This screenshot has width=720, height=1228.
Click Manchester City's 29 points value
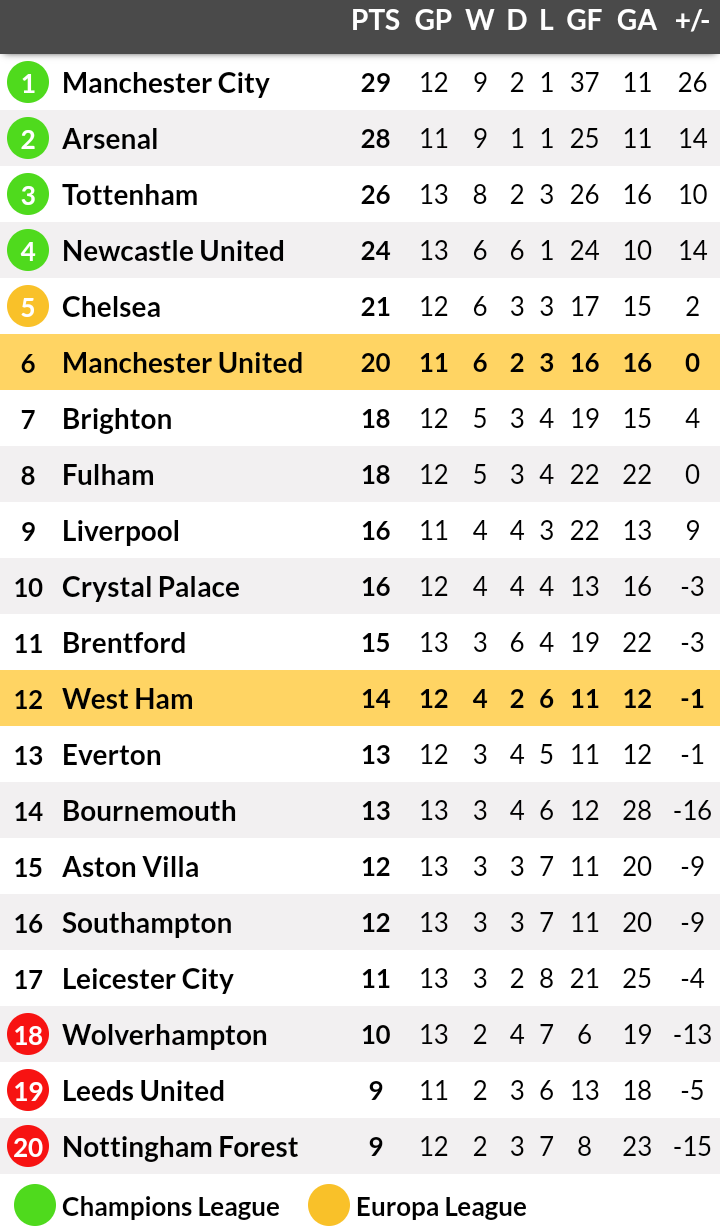pos(375,83)
